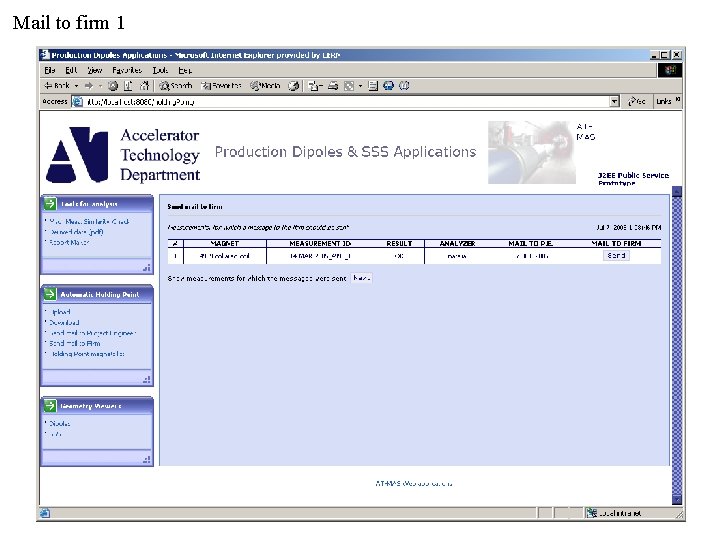
Task: Click resize grip of Automatic Holding Point panel
Action: (x=146, y=379)
